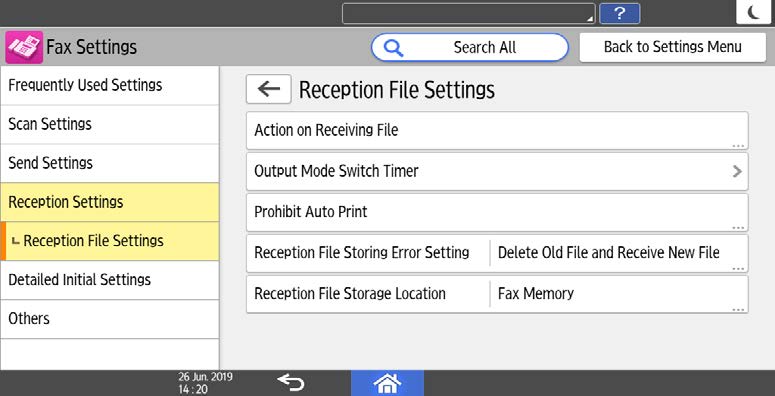Viewport: 775px width, 396px height.
Task: Click the Search All button
Action: click(x=470, y=47)
